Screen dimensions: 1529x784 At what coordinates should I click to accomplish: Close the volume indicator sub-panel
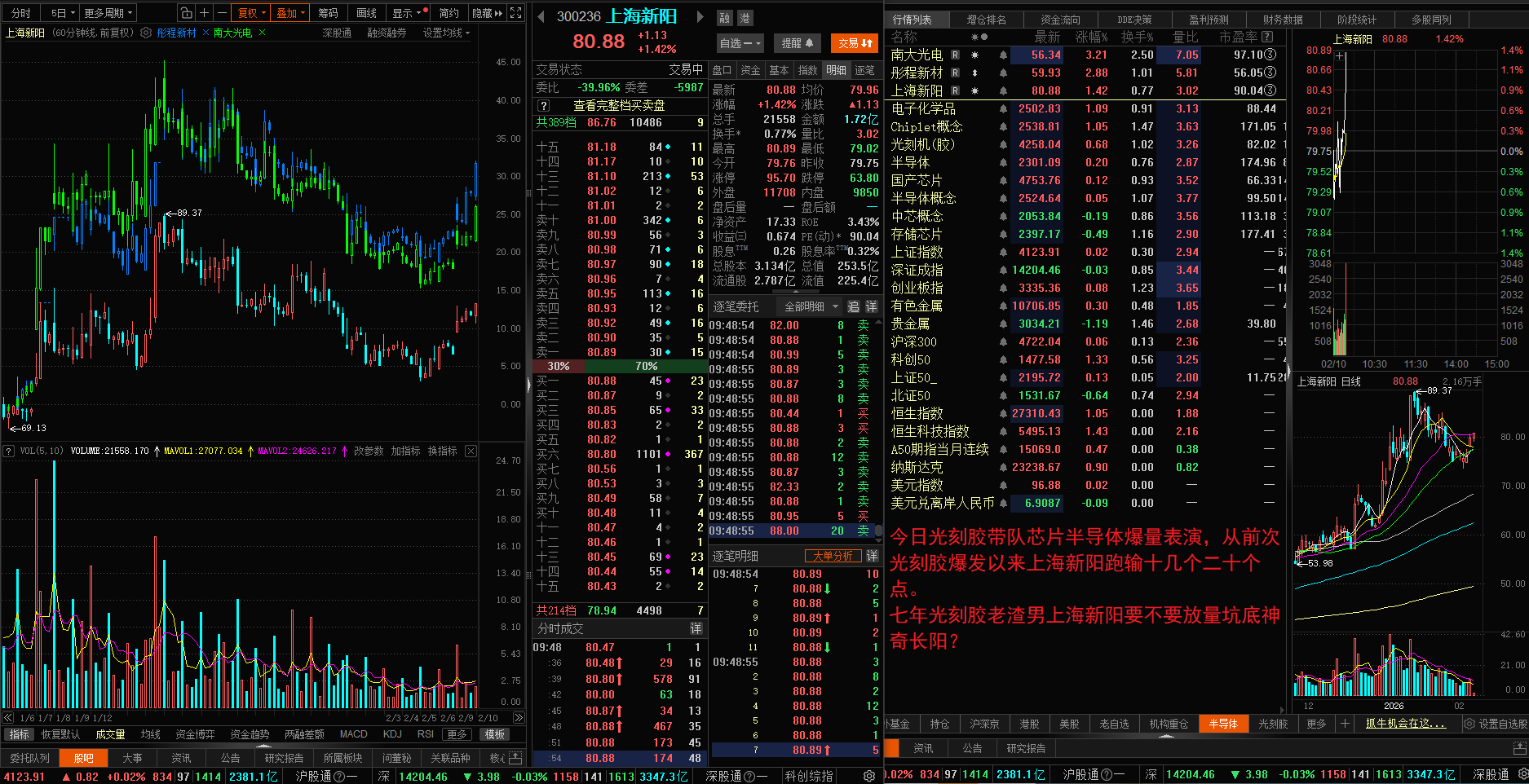[471, 451]
